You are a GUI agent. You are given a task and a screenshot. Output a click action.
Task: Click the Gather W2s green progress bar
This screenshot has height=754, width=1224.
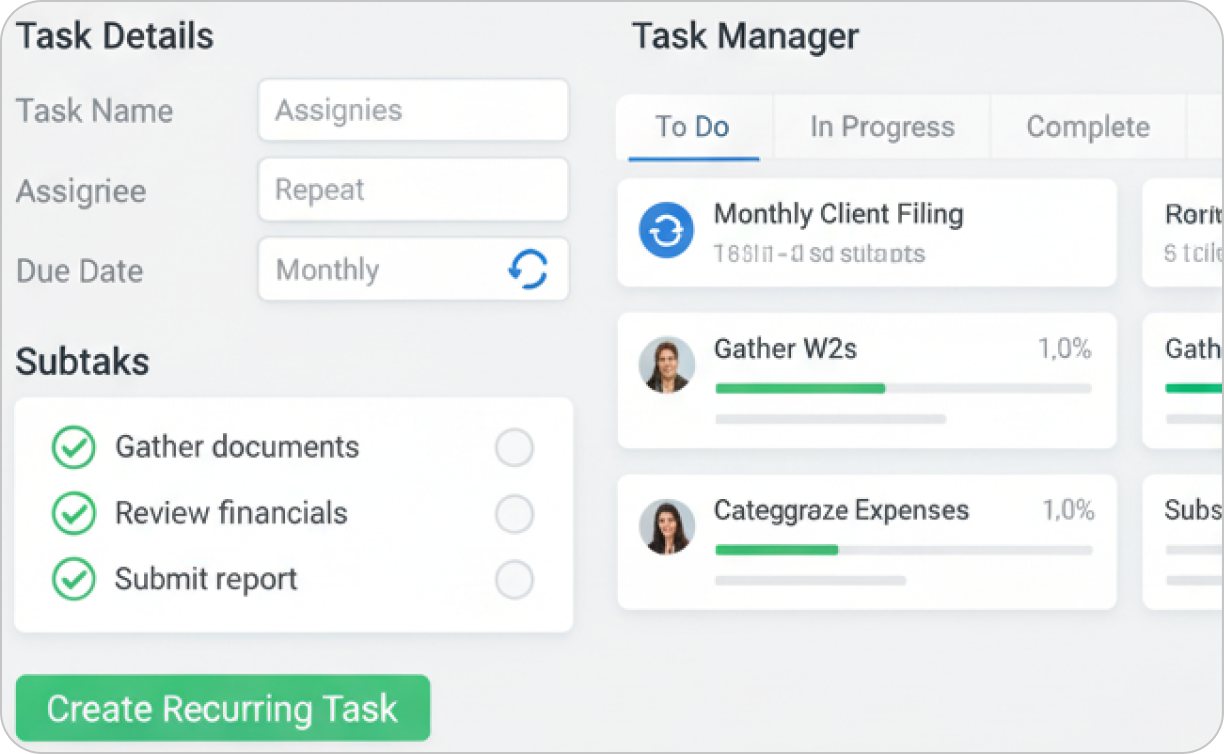point(800,388)
